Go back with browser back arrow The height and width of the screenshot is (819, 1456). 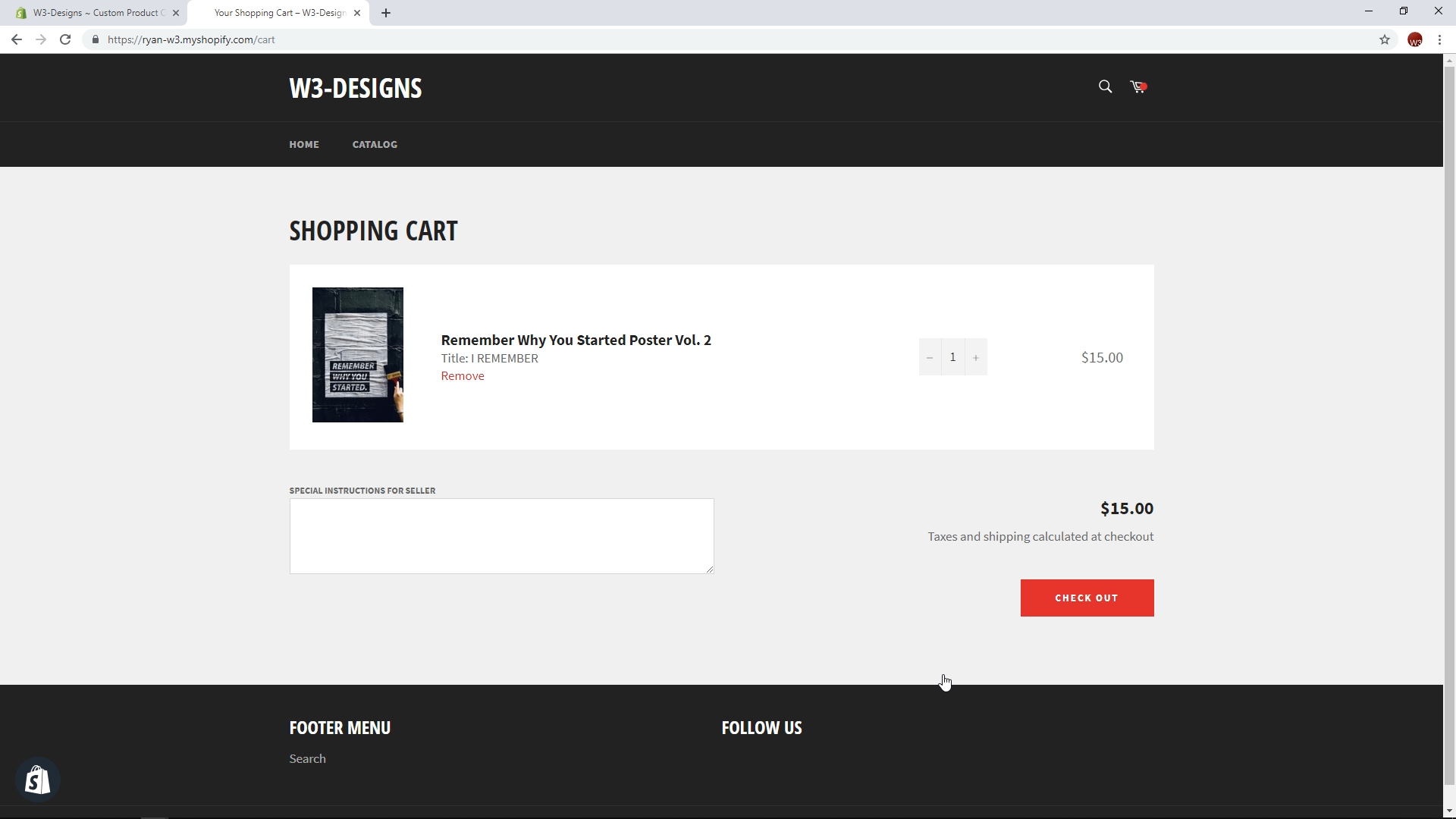16,39
